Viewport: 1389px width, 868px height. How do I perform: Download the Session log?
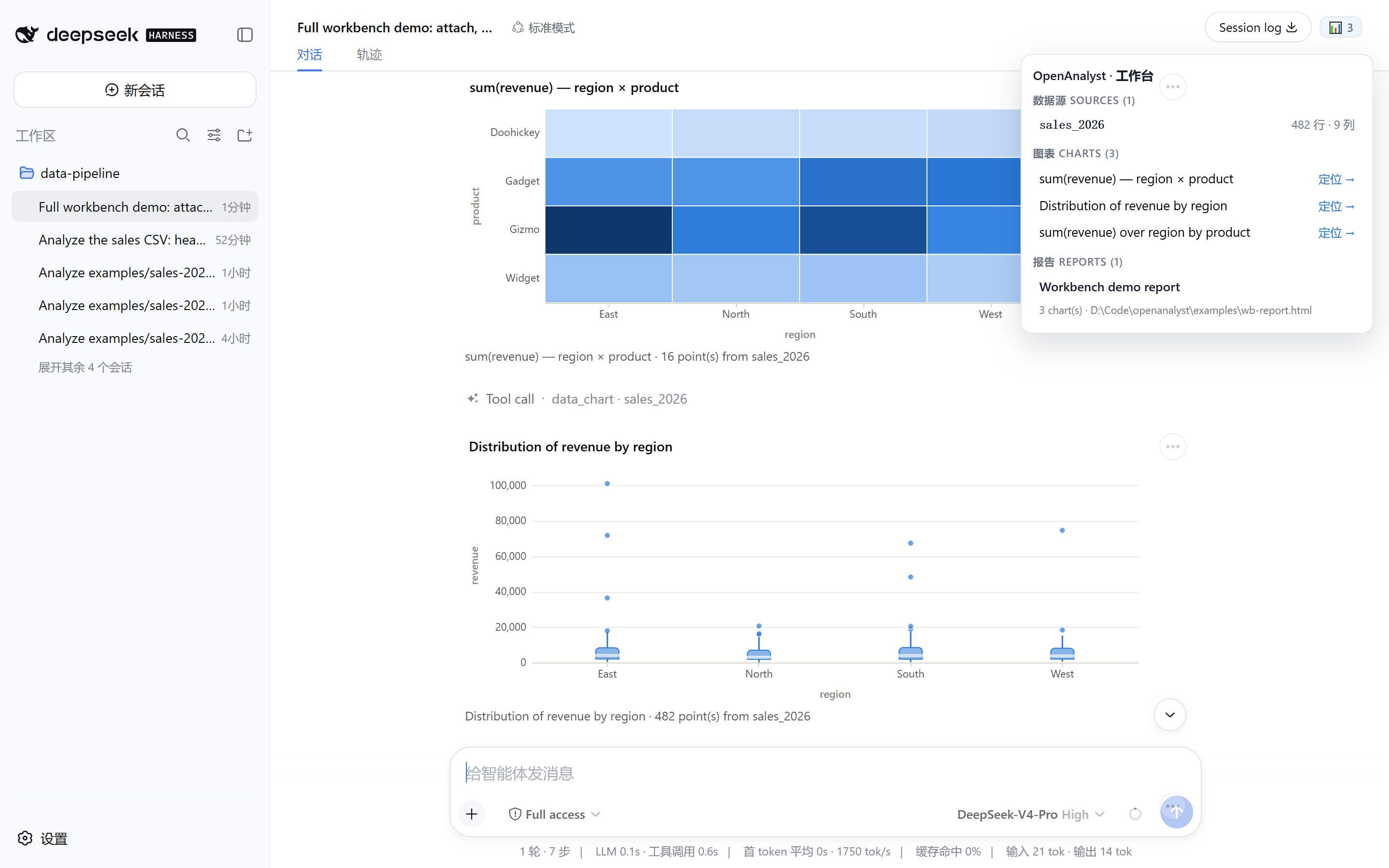[1257, 27]
